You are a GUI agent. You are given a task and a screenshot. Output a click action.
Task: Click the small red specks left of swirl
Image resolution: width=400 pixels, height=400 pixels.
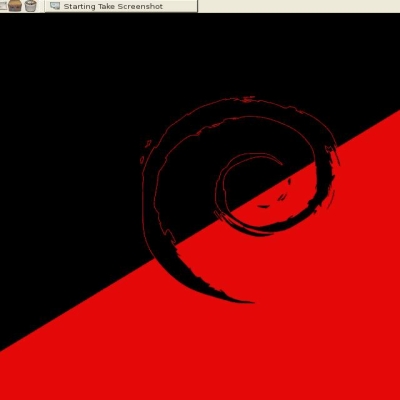coord(146,151)
